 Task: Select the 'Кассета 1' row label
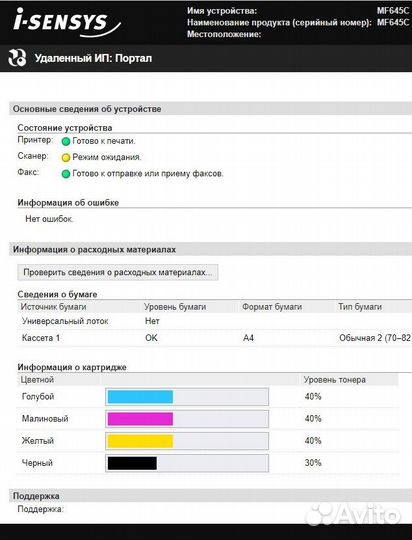(41, 338)
